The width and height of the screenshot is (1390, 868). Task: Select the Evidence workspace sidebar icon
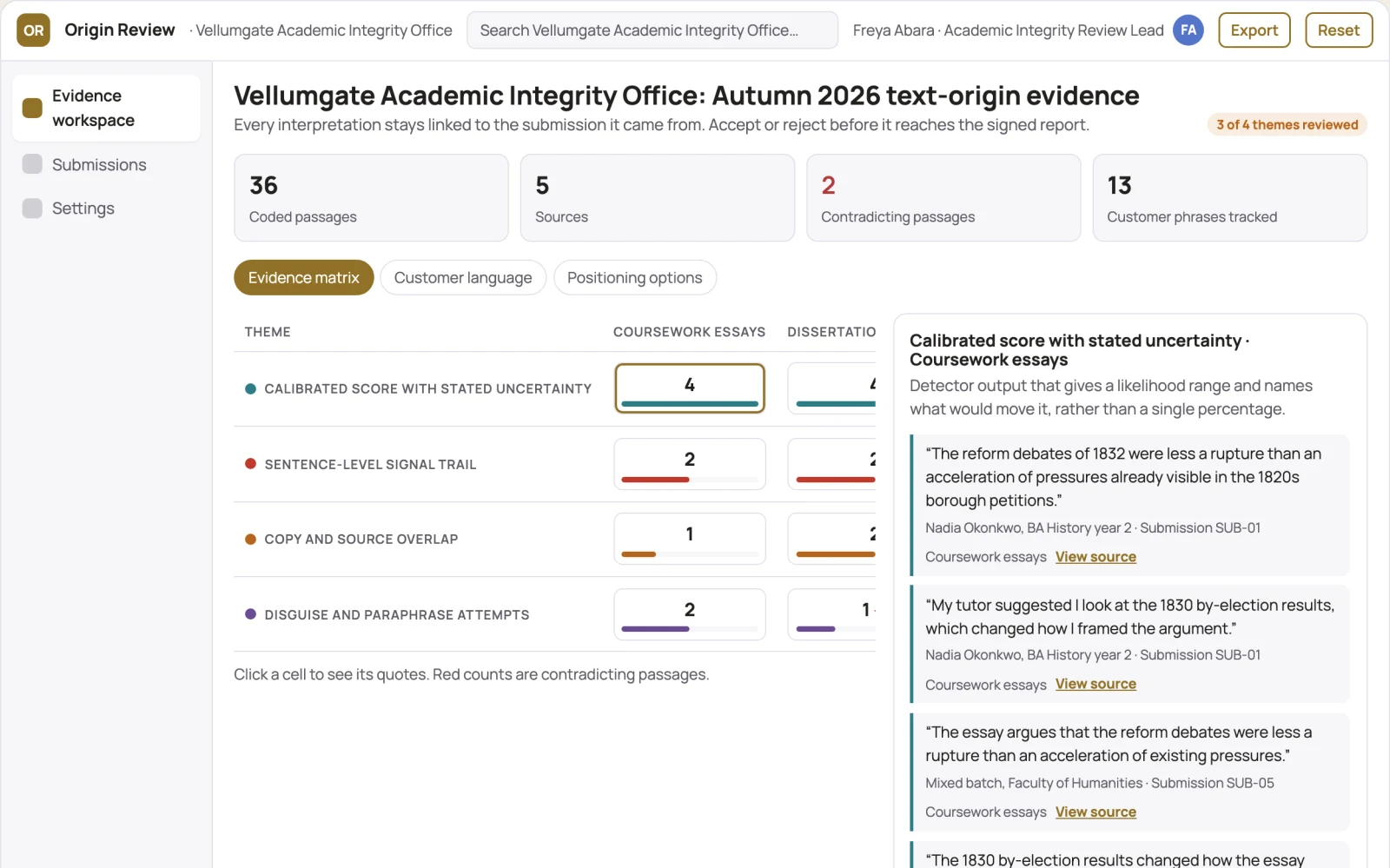point(32,108)
